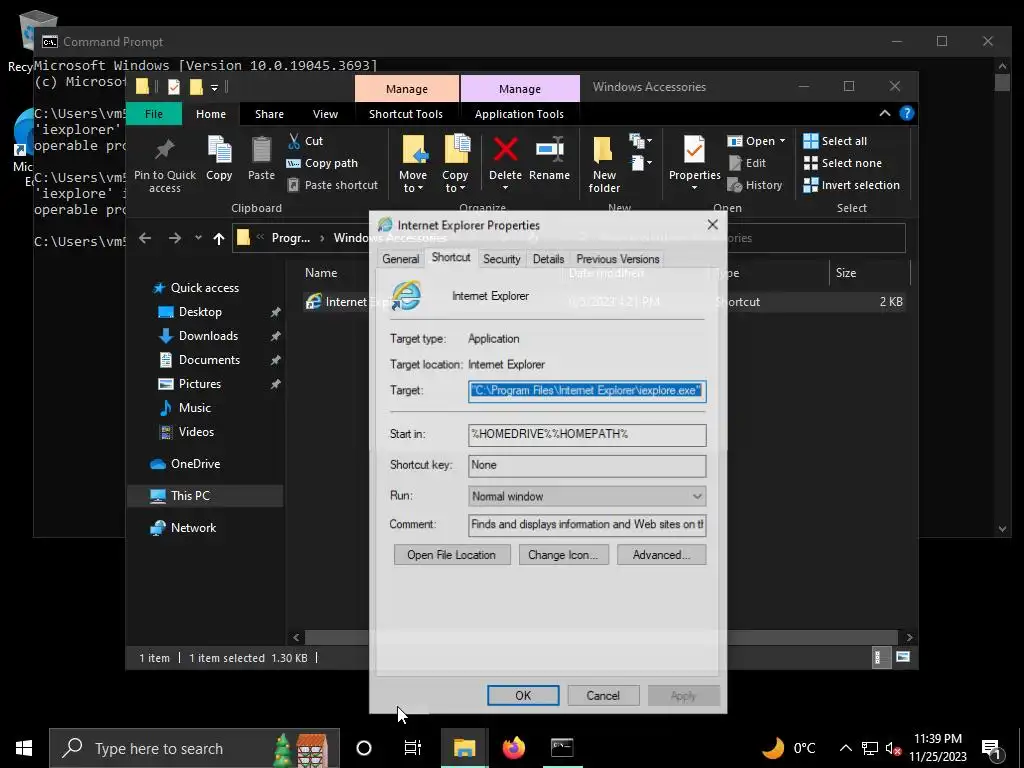
Task: Cut the selected item with scissors
Action: [x=306, y=141]
